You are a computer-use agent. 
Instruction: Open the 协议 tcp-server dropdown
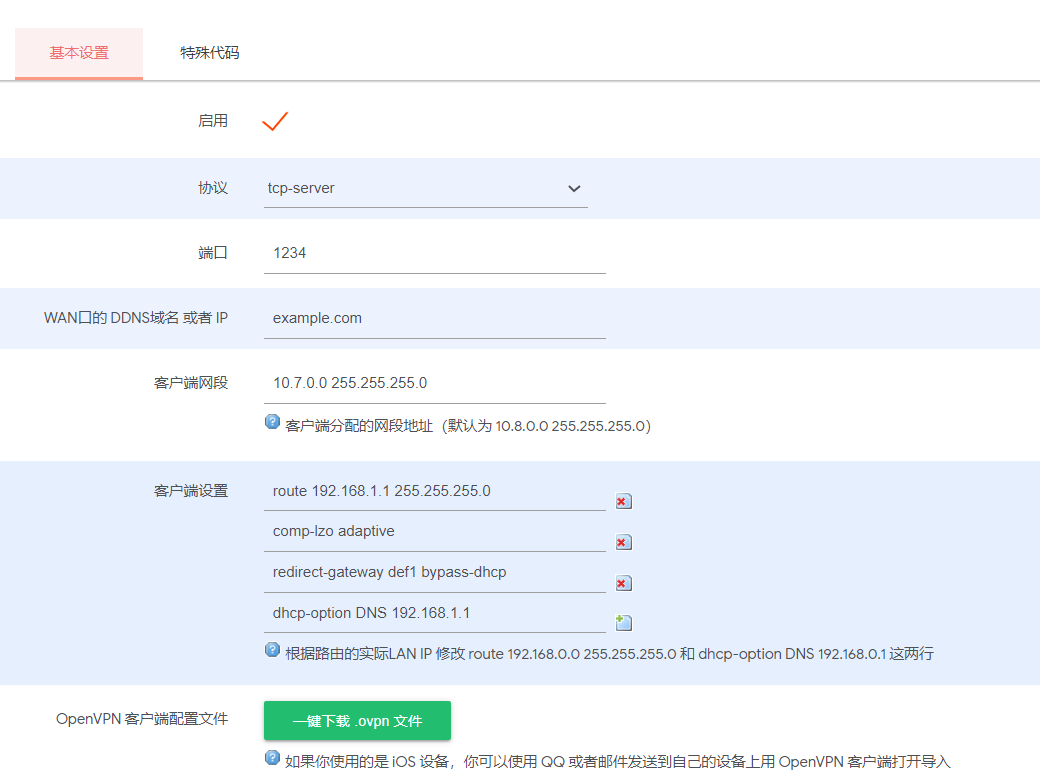[x=425, y=188]
